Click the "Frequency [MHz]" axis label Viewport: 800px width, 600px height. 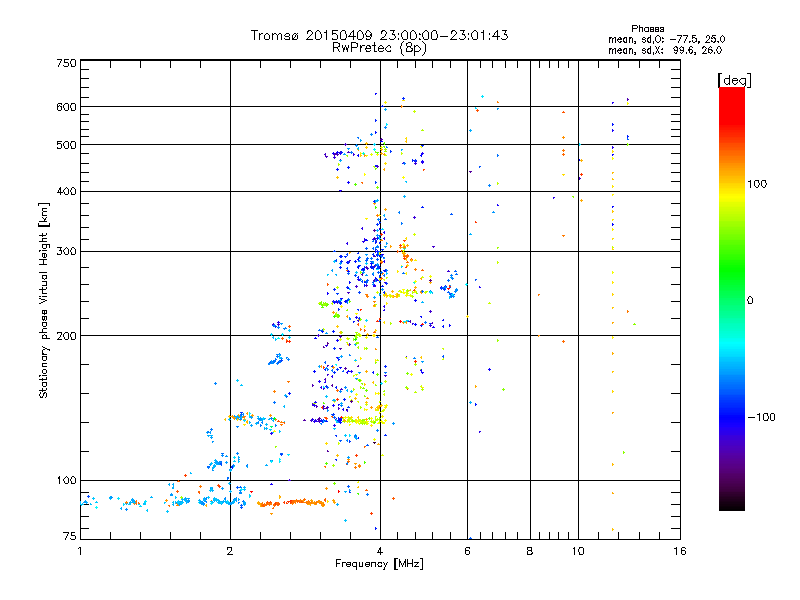point(379,564)
